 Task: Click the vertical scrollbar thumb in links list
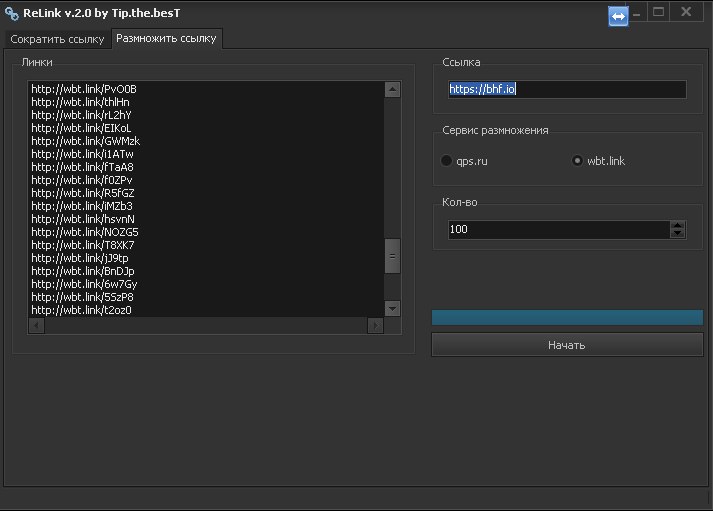(x=392, y=256)
